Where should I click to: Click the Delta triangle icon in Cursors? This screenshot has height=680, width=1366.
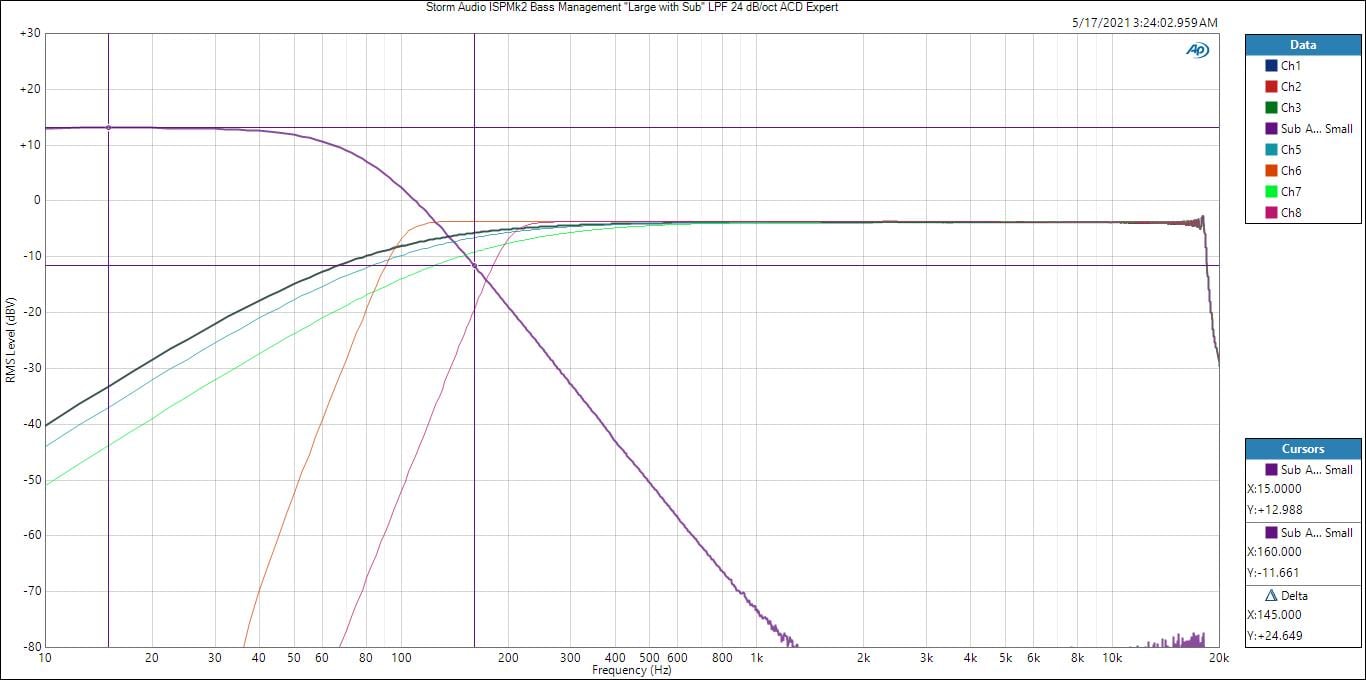[x=1271, y=595]
